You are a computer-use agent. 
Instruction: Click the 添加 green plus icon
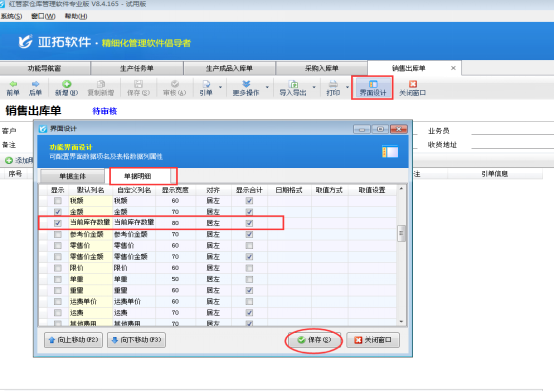(9, 160)
